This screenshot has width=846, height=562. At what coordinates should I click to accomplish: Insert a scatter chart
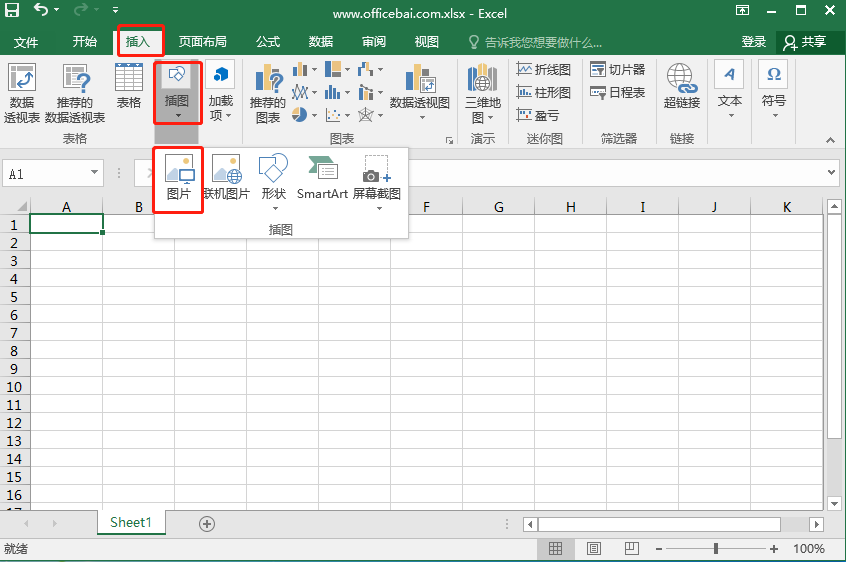(337, 115)
